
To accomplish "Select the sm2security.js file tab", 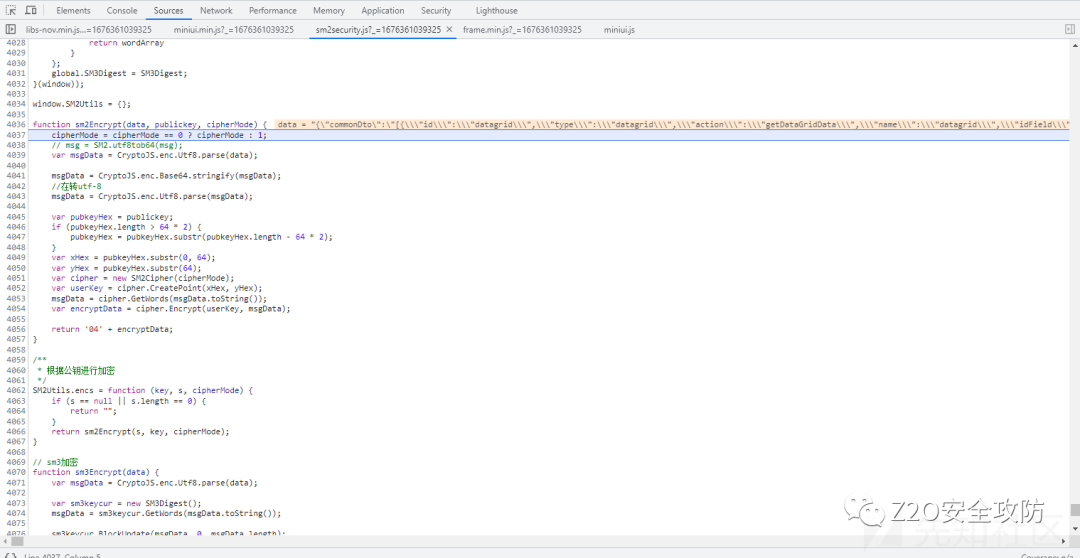I will [x=378, y=30].
